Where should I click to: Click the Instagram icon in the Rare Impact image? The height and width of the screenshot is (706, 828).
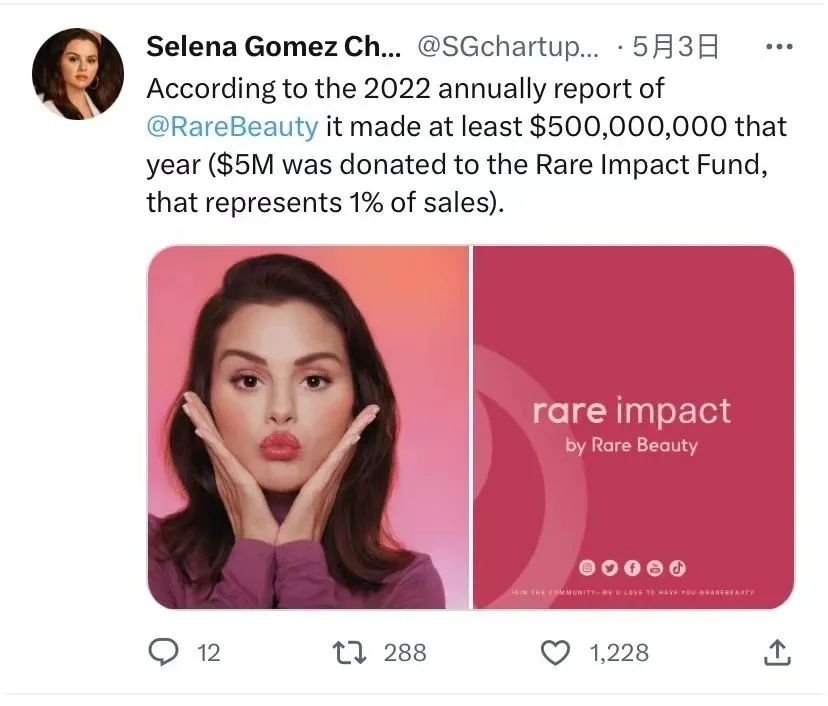[x=588, y=567]
